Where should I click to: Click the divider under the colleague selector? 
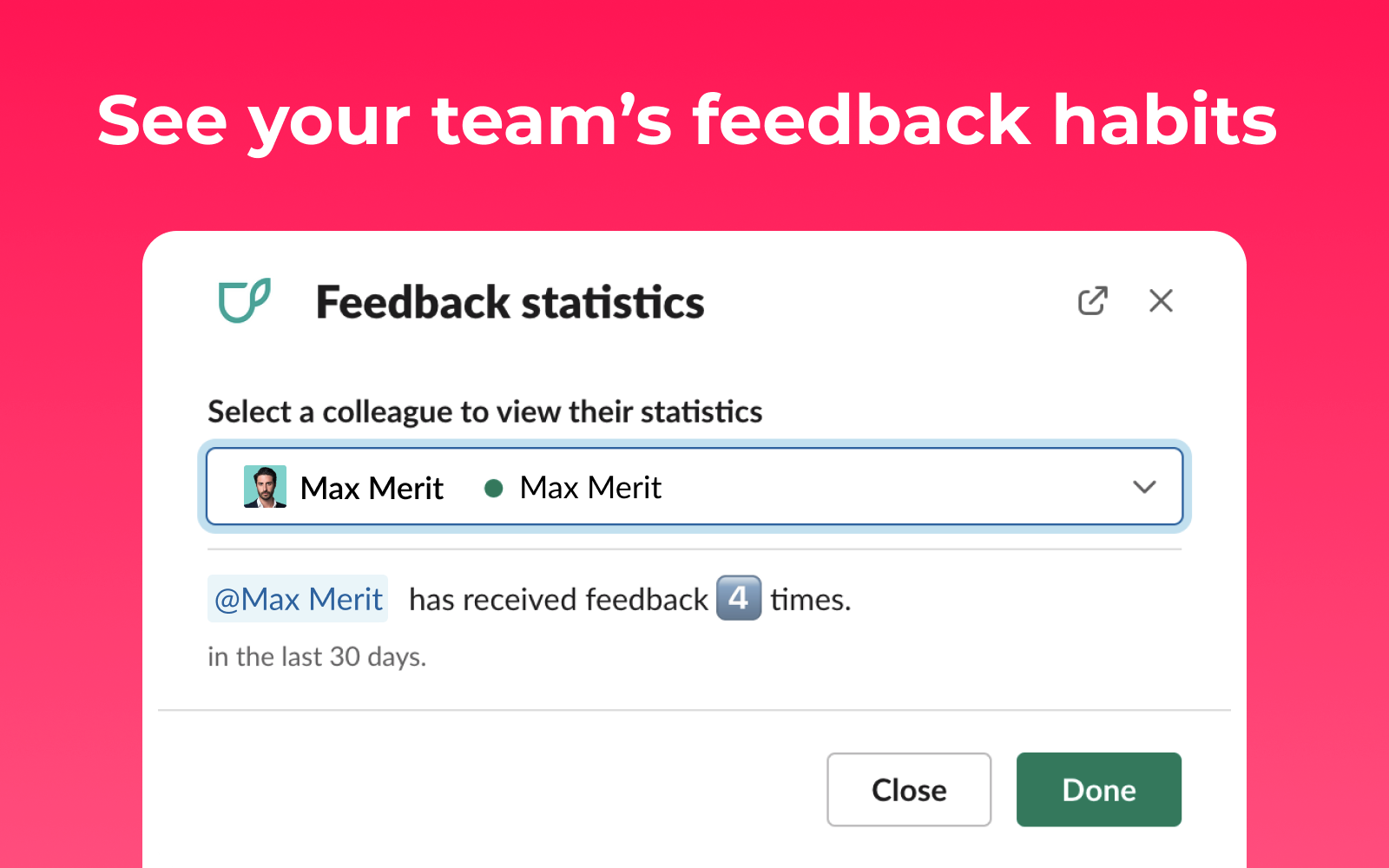(694, 550)
